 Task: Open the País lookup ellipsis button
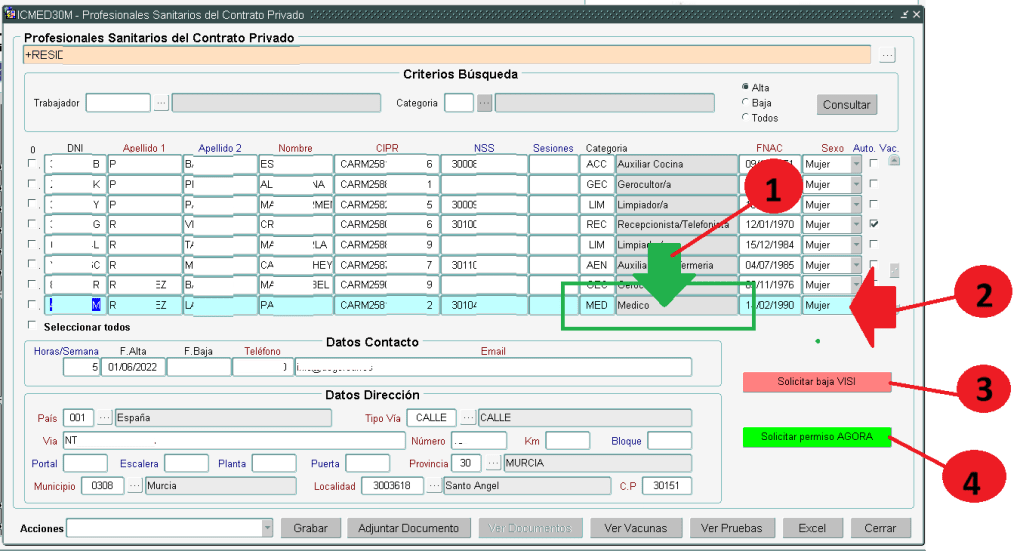point(105,418)
